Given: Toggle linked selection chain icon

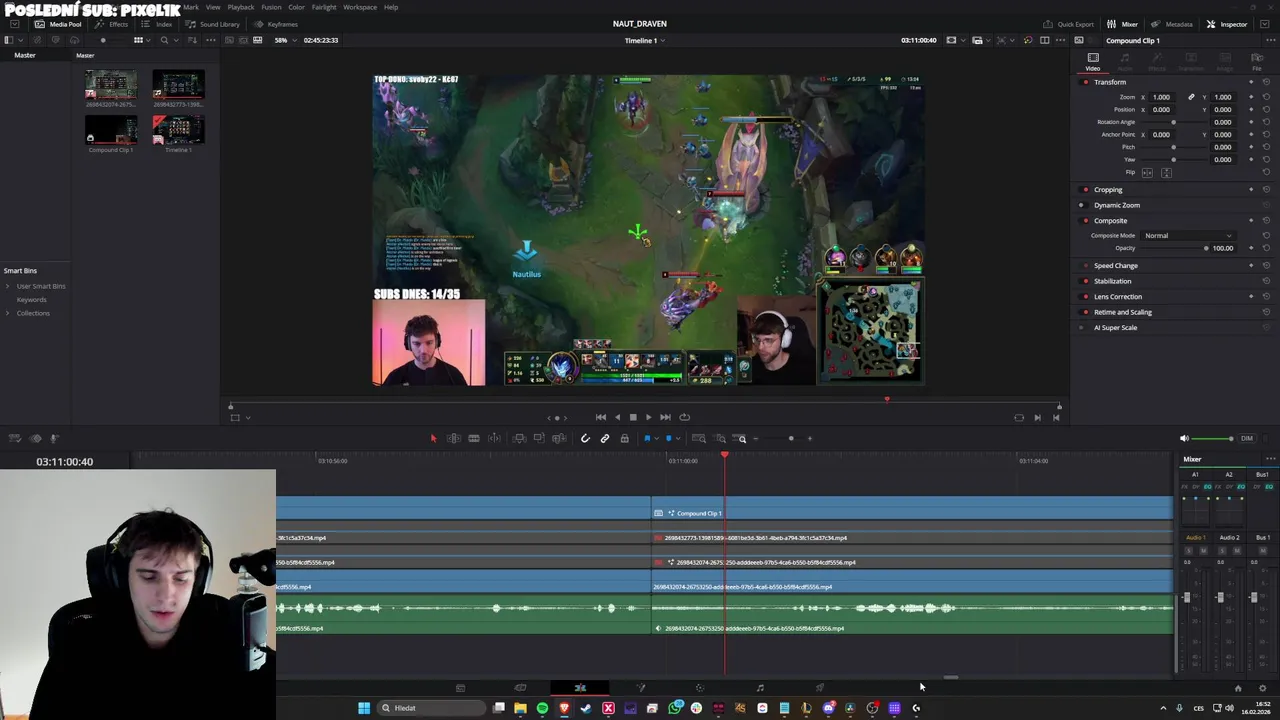Looking at the screenshot, I should (605, 438).
